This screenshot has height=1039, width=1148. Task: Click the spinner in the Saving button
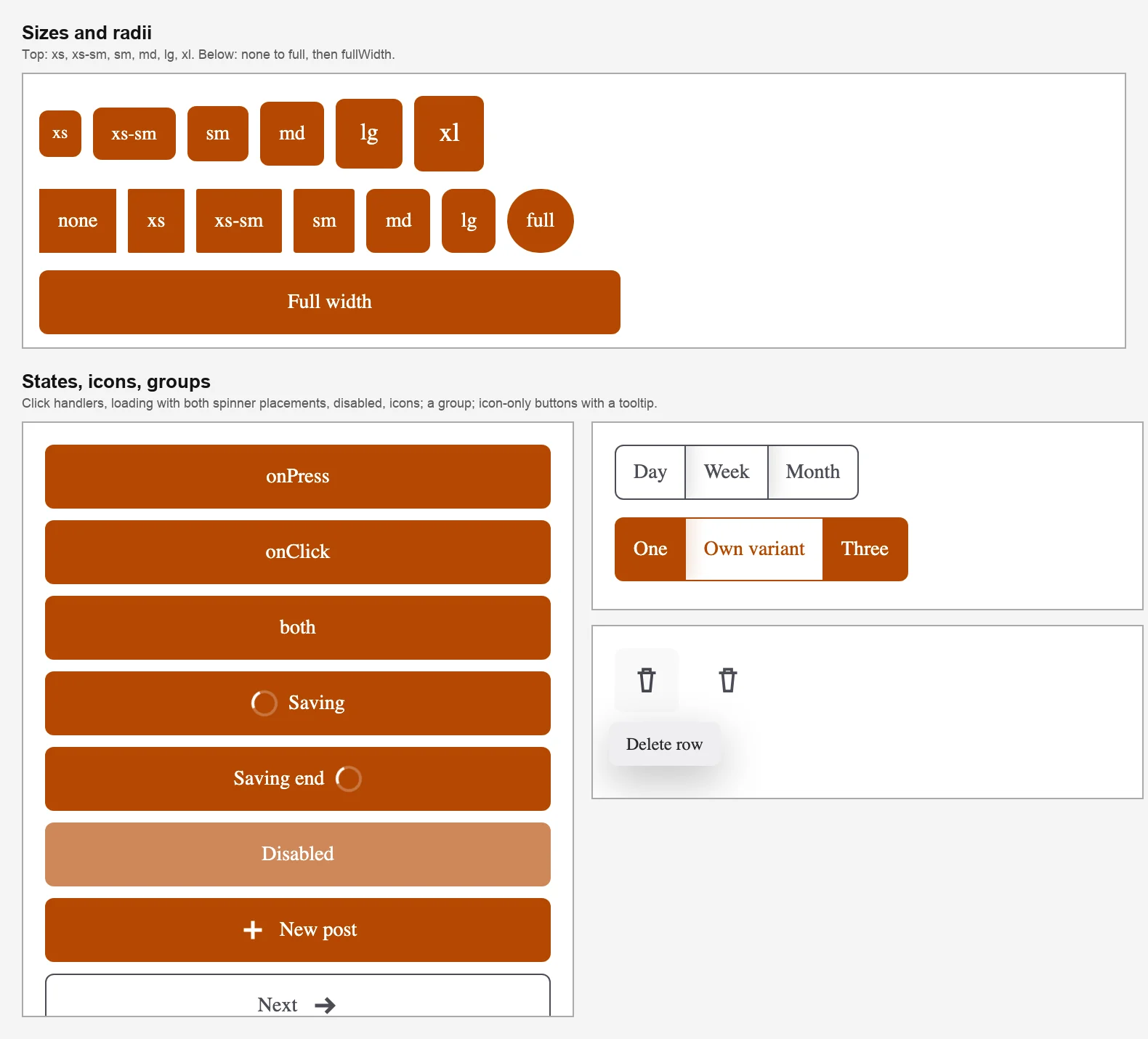click(264, 703)
